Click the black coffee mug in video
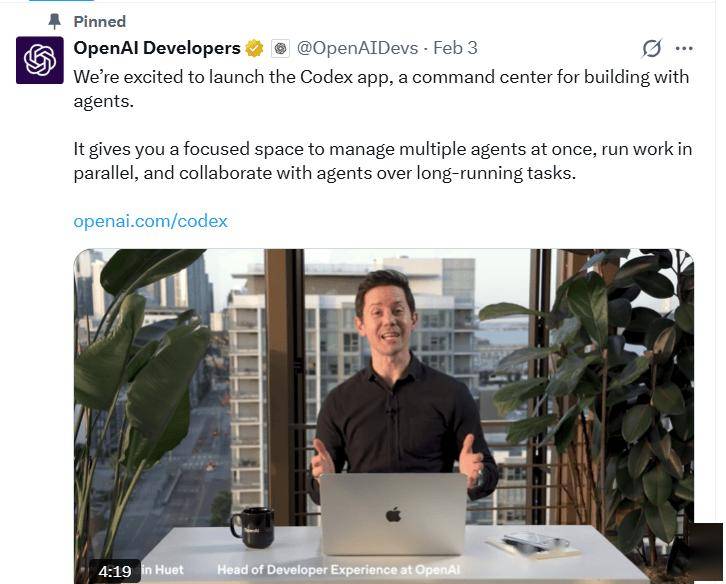 click(253, 527)
